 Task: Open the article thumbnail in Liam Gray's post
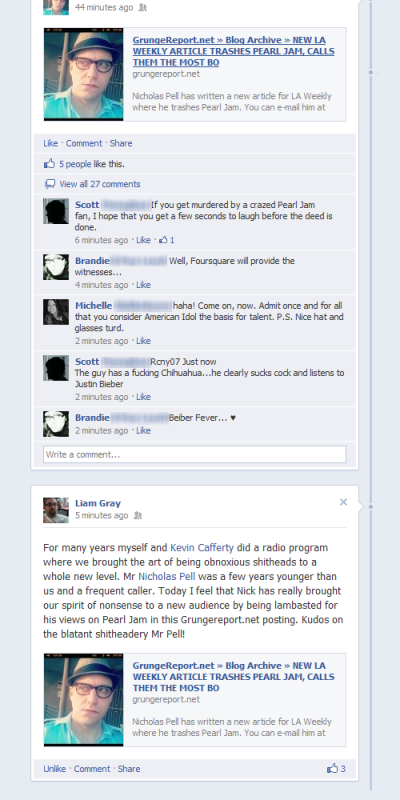83,700
